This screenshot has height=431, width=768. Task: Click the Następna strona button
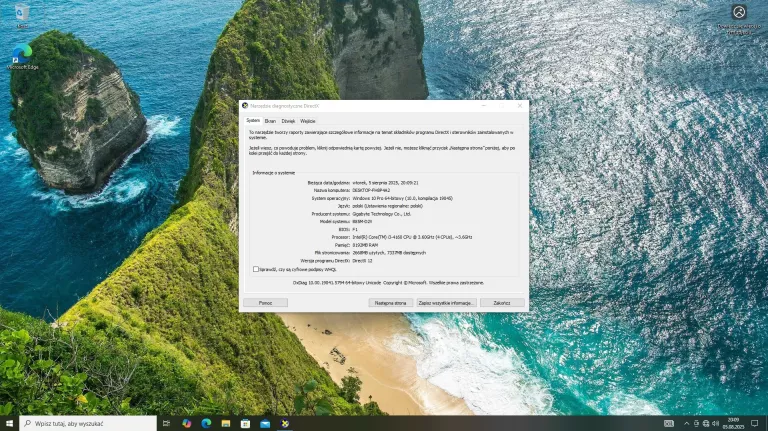388,302
